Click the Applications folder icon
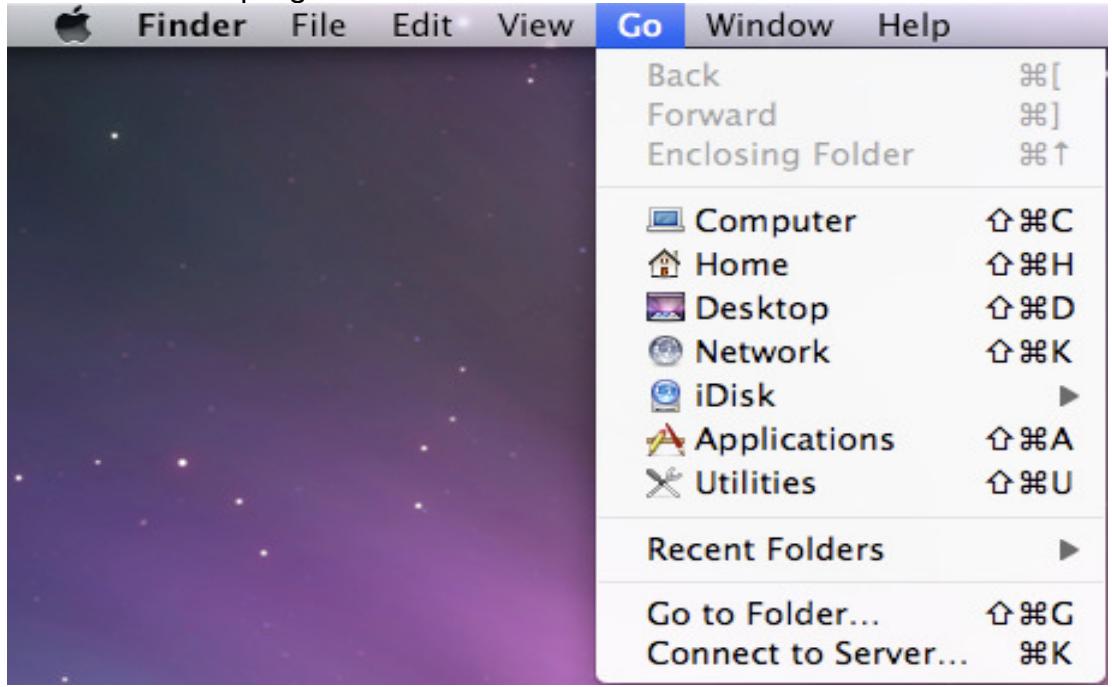 [x=665, y=440]
